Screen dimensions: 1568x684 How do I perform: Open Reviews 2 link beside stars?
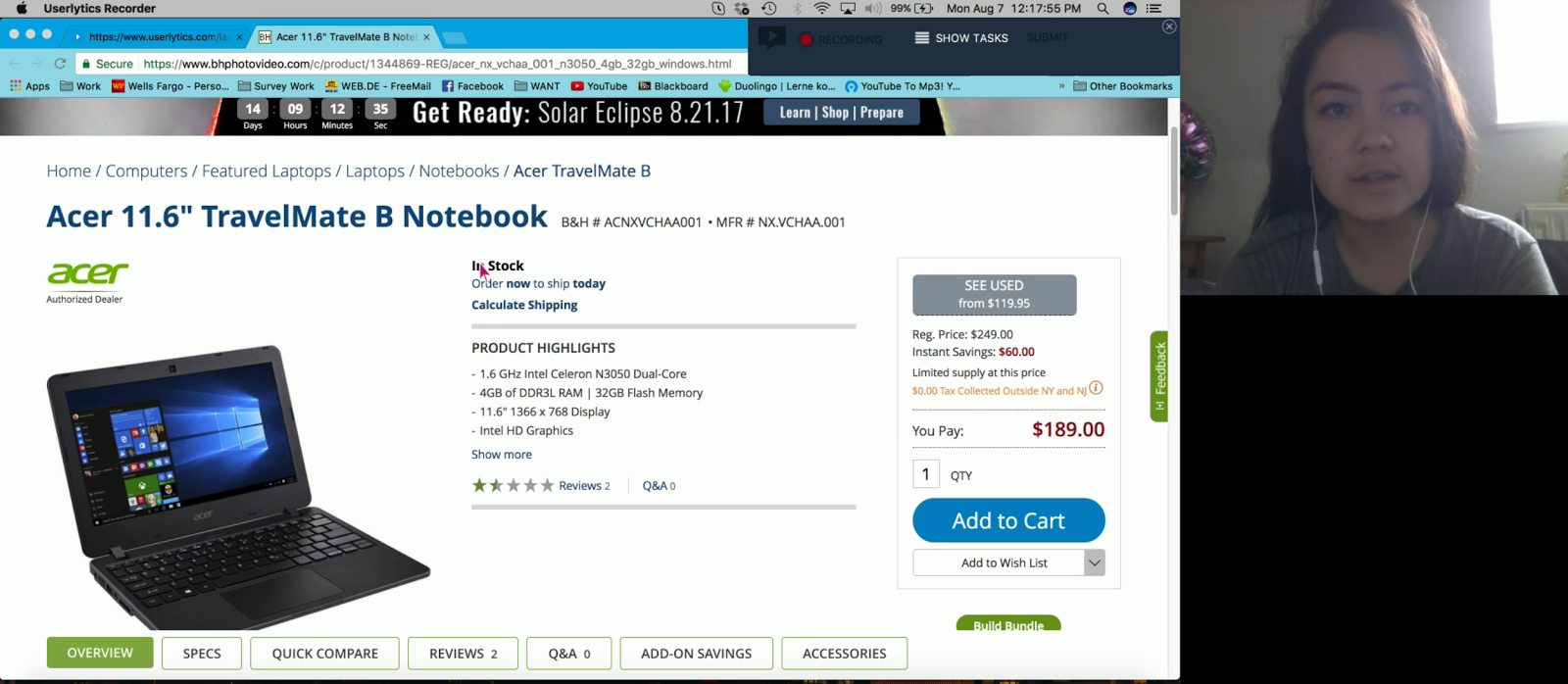tap(584, 485)
